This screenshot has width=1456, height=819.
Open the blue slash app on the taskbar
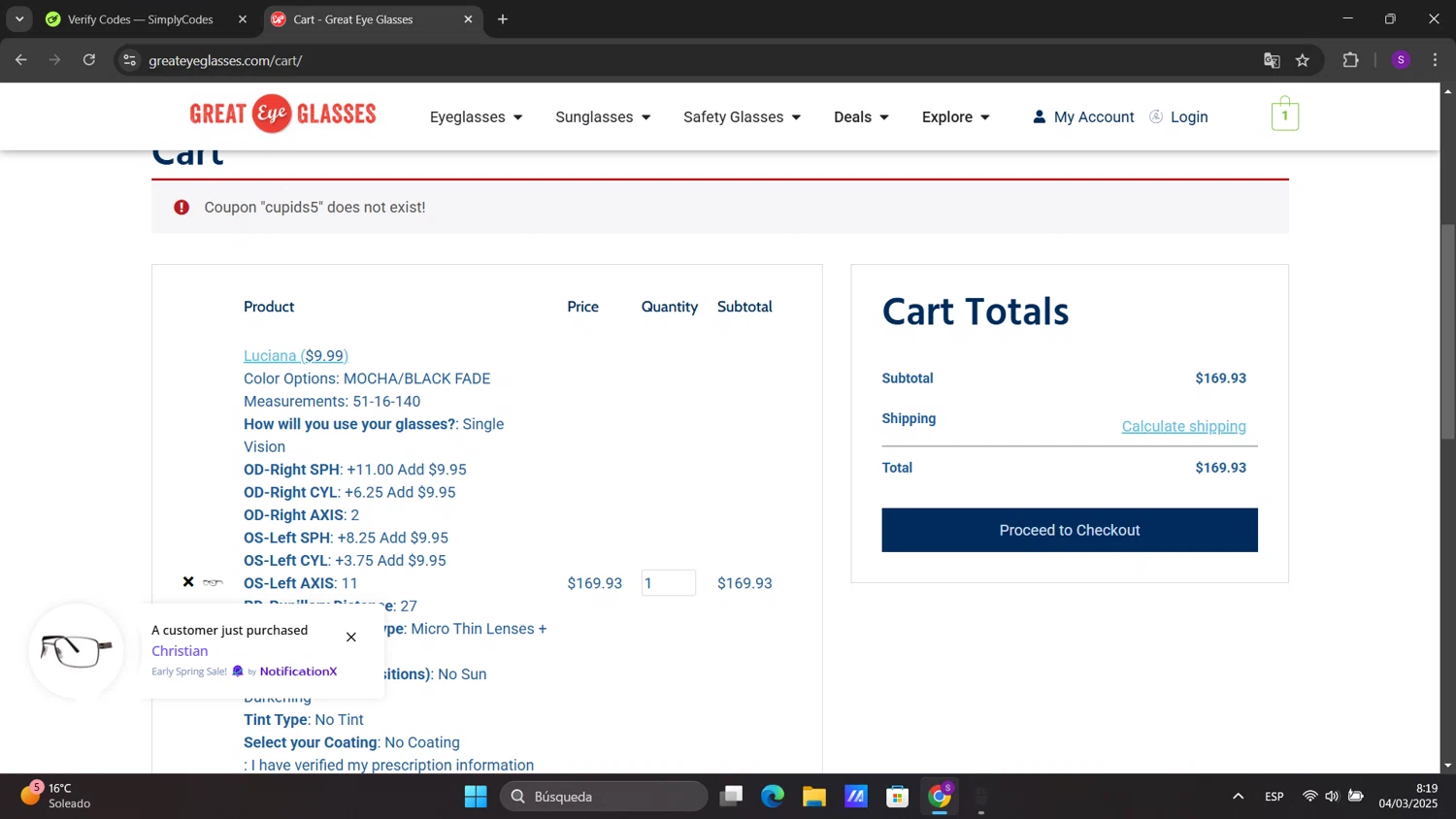tap(856, 797)
